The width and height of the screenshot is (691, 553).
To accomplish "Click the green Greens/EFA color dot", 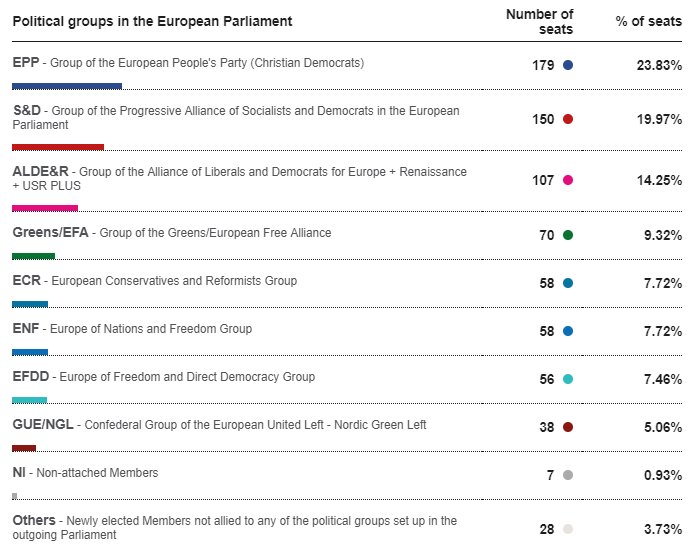I will [x=568, y=235].
